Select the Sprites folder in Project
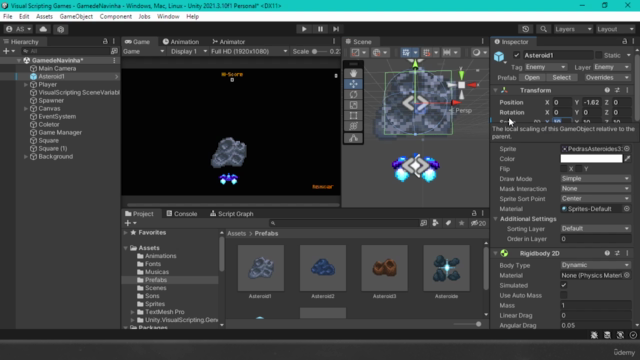The height and width of the screenshot is (360, 640). [155, 304]
